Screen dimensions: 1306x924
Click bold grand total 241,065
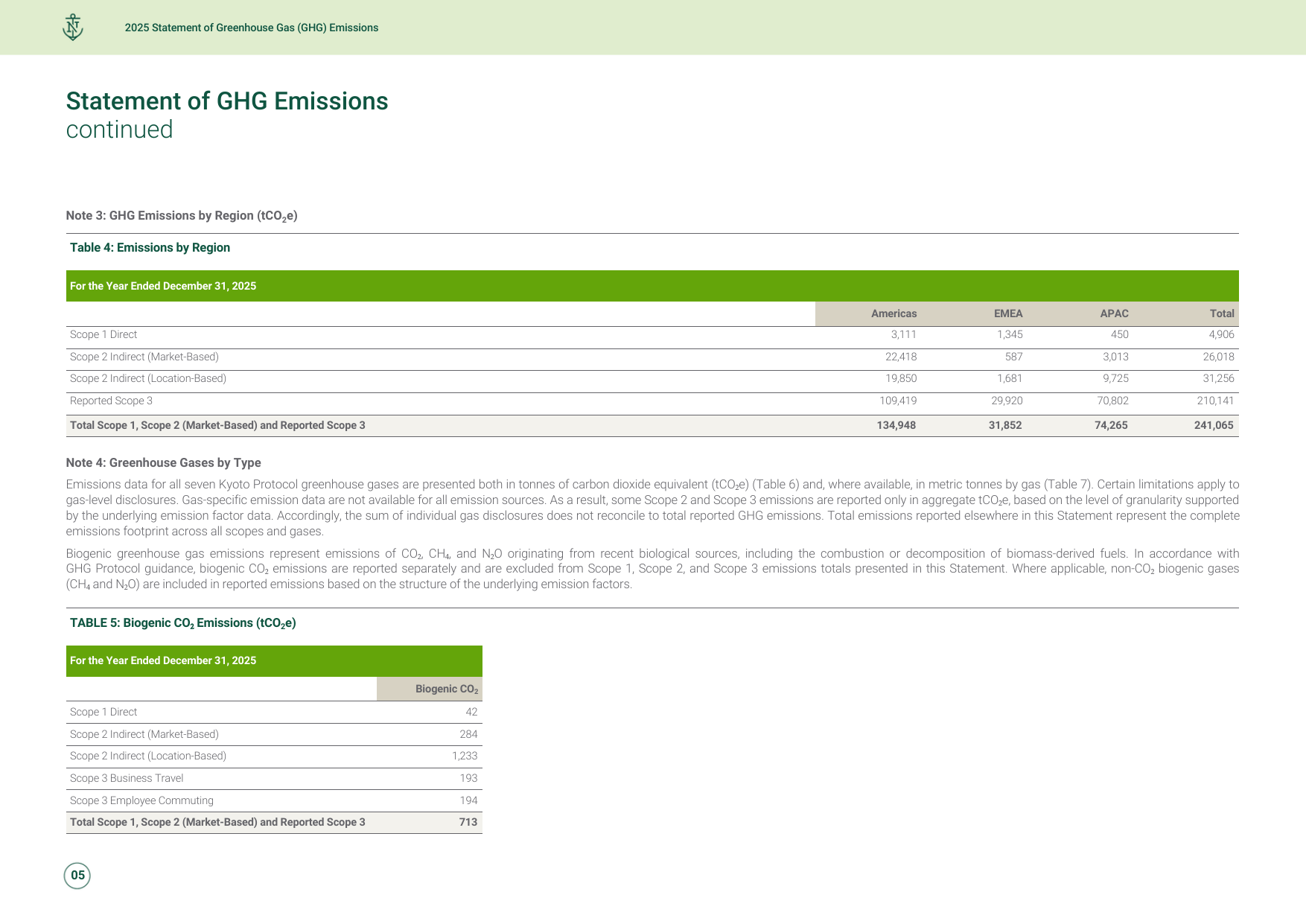[1214, 426]
